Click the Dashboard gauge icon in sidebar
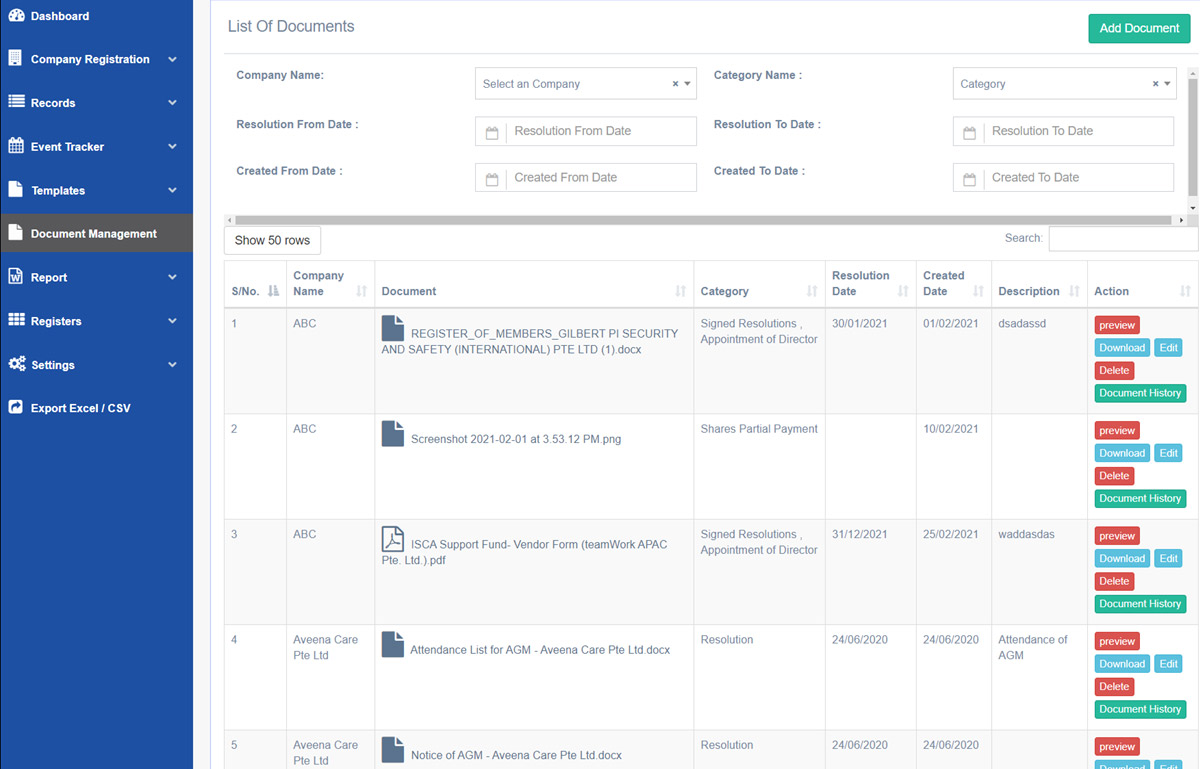 15,16
